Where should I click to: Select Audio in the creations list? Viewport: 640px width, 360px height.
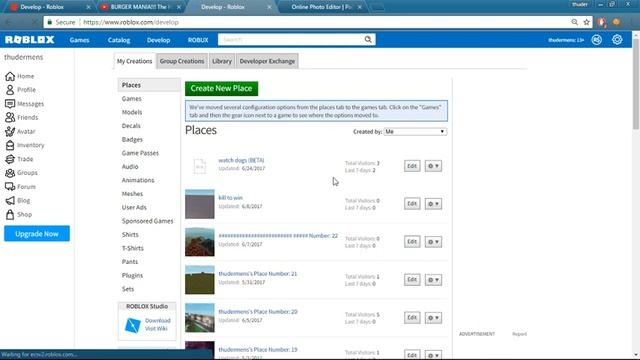(x=130, y=167)
